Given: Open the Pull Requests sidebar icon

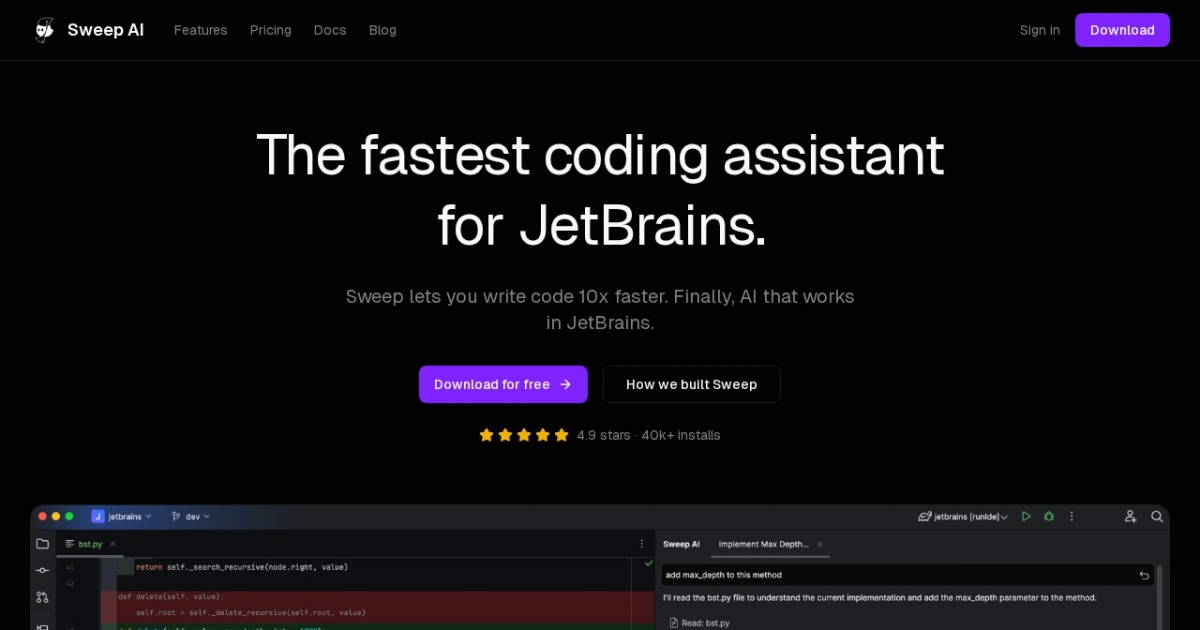Looking at the screenshot, I should pos(42,597).
